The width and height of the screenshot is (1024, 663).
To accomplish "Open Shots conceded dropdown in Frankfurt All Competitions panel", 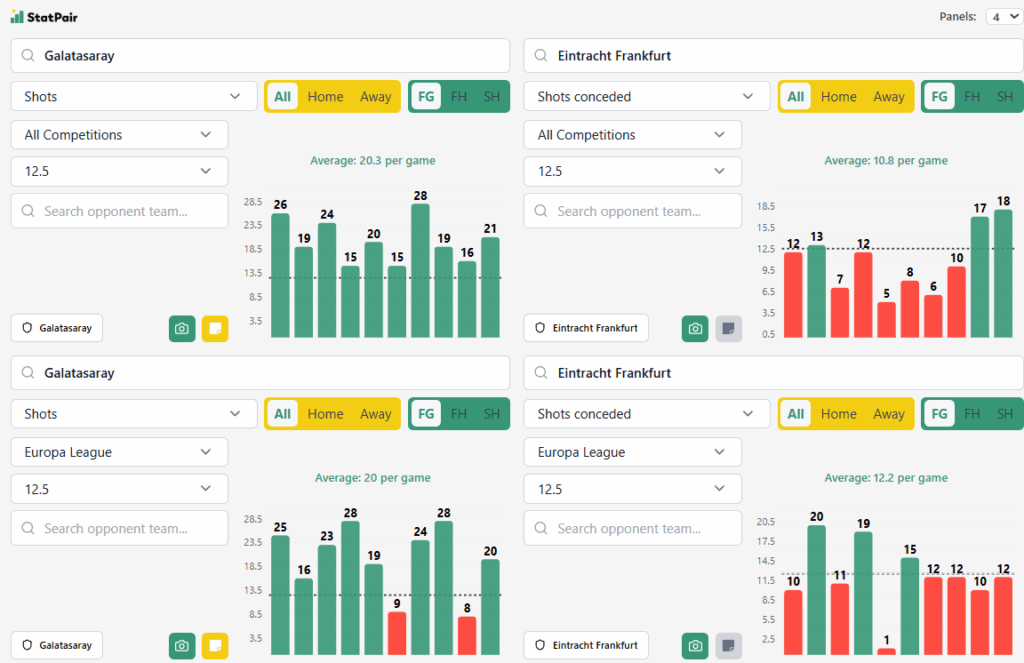I will [647, 97].
